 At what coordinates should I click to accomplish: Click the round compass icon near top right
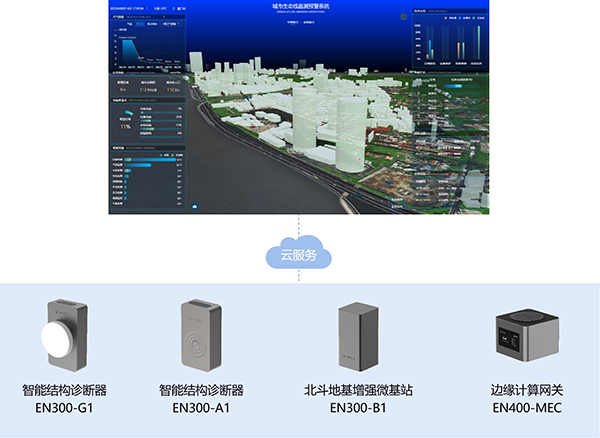[x=402, y=16]
